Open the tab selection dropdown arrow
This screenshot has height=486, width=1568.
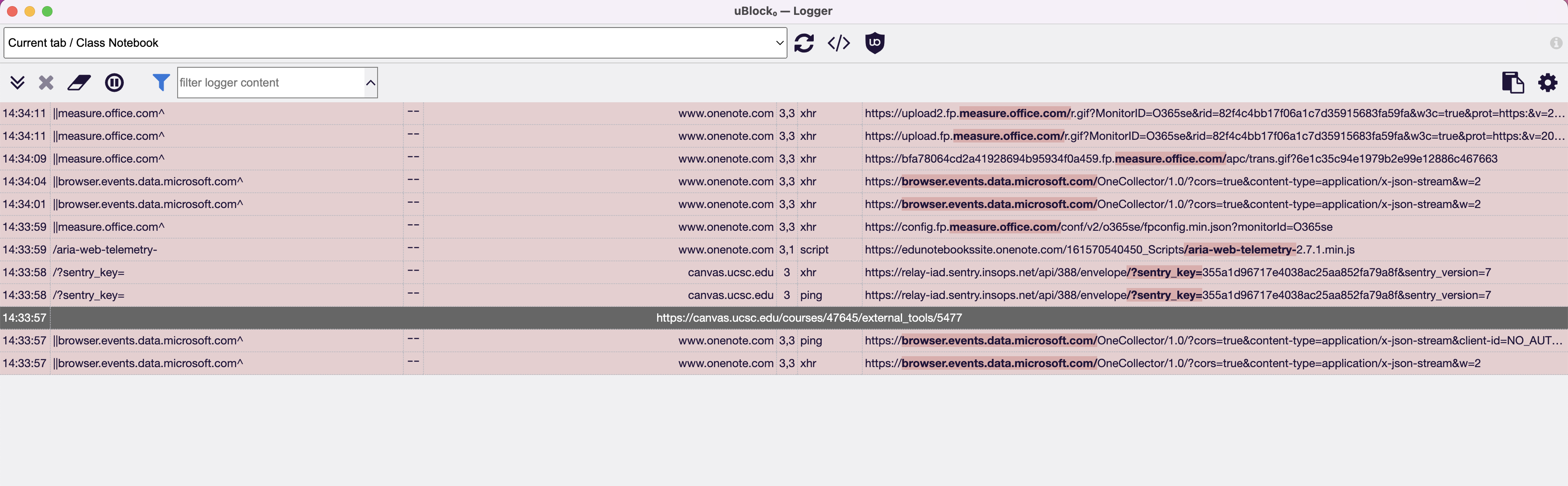(780, 42)
